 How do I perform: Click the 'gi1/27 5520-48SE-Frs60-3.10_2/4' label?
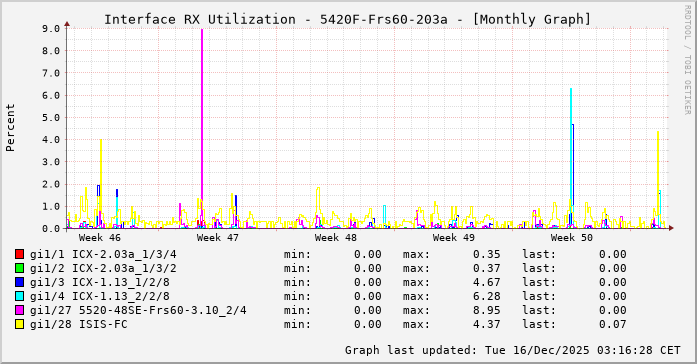pyautogui.click(x=138, y=310)
